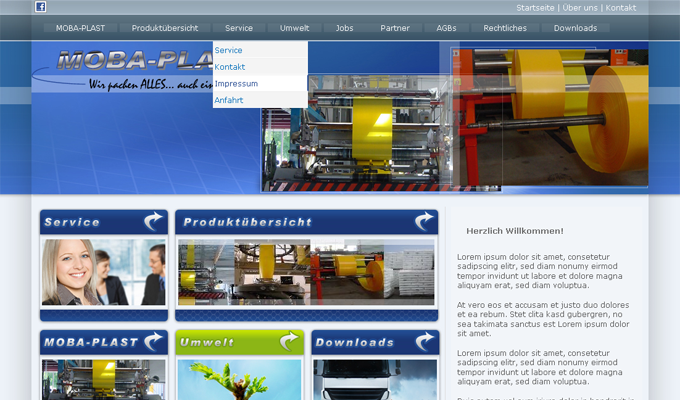
Task: Click the arrow icon on the Umwelt card
Action: 289,341
